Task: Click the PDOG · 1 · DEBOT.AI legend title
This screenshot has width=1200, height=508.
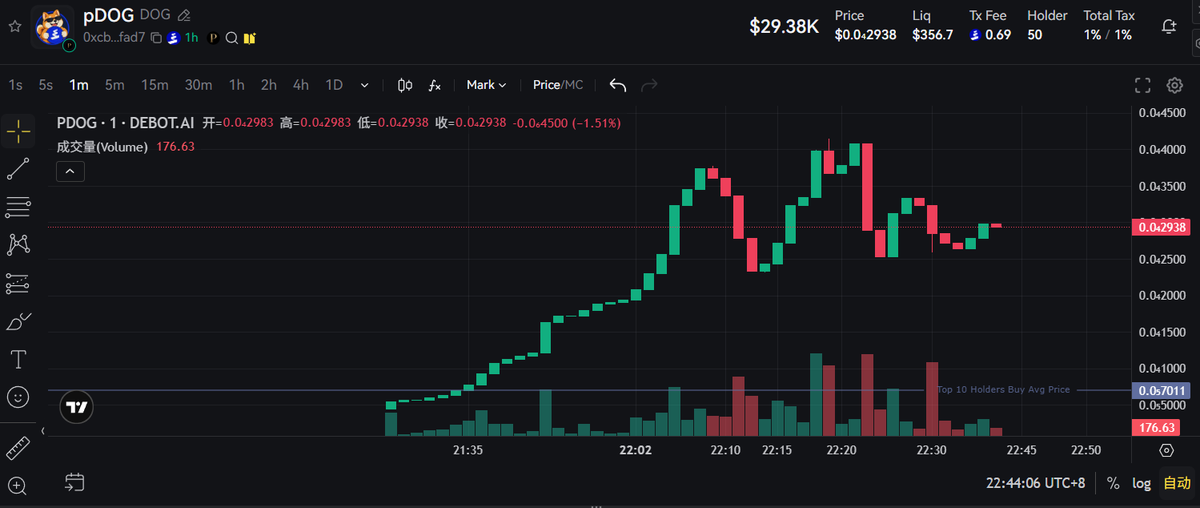Action: tap(125, 123)
